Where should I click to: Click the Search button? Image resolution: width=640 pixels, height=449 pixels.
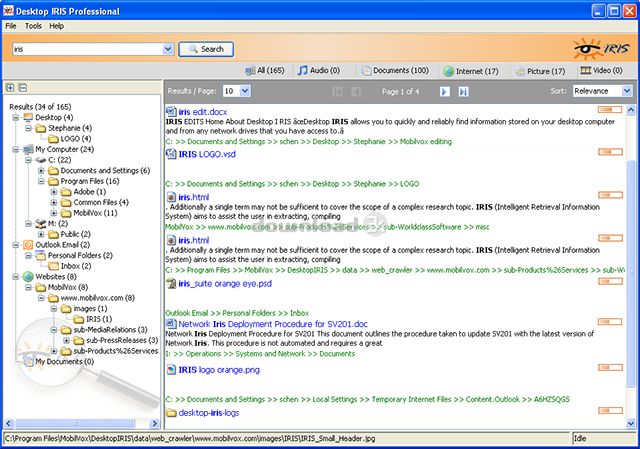pyautogui.click(x=206, y=49)
